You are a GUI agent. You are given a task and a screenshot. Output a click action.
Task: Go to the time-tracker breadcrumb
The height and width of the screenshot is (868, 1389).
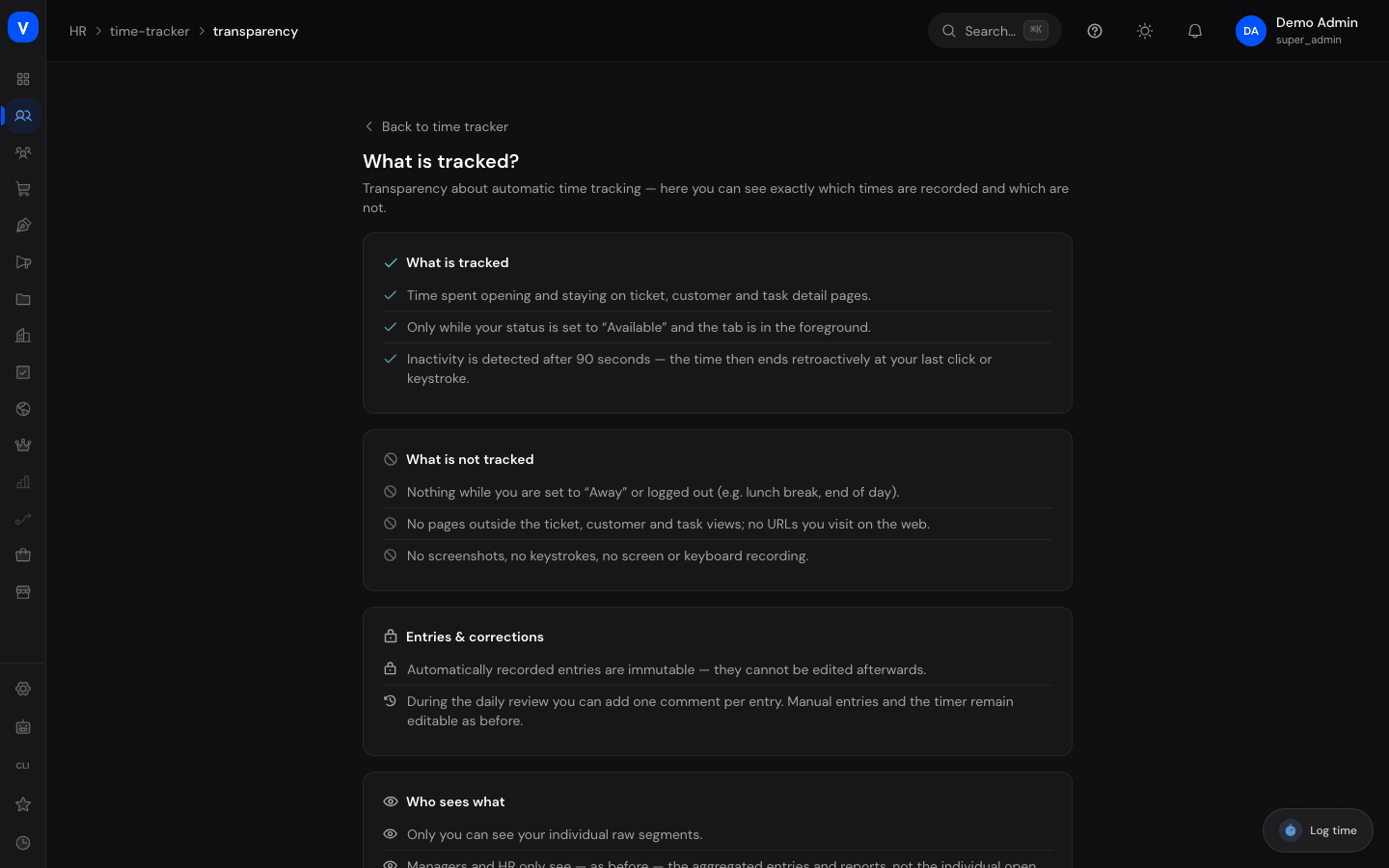pos(150,31)
